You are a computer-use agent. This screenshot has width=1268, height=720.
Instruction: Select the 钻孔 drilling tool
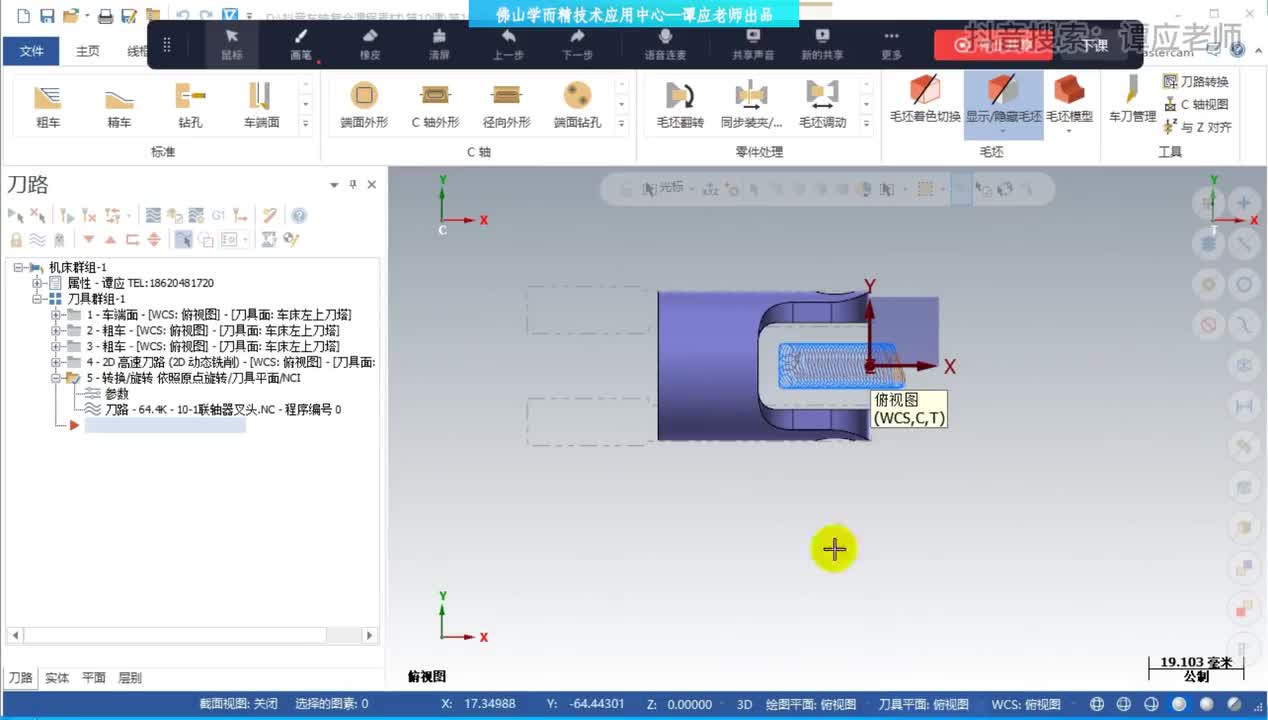(190, 106)
